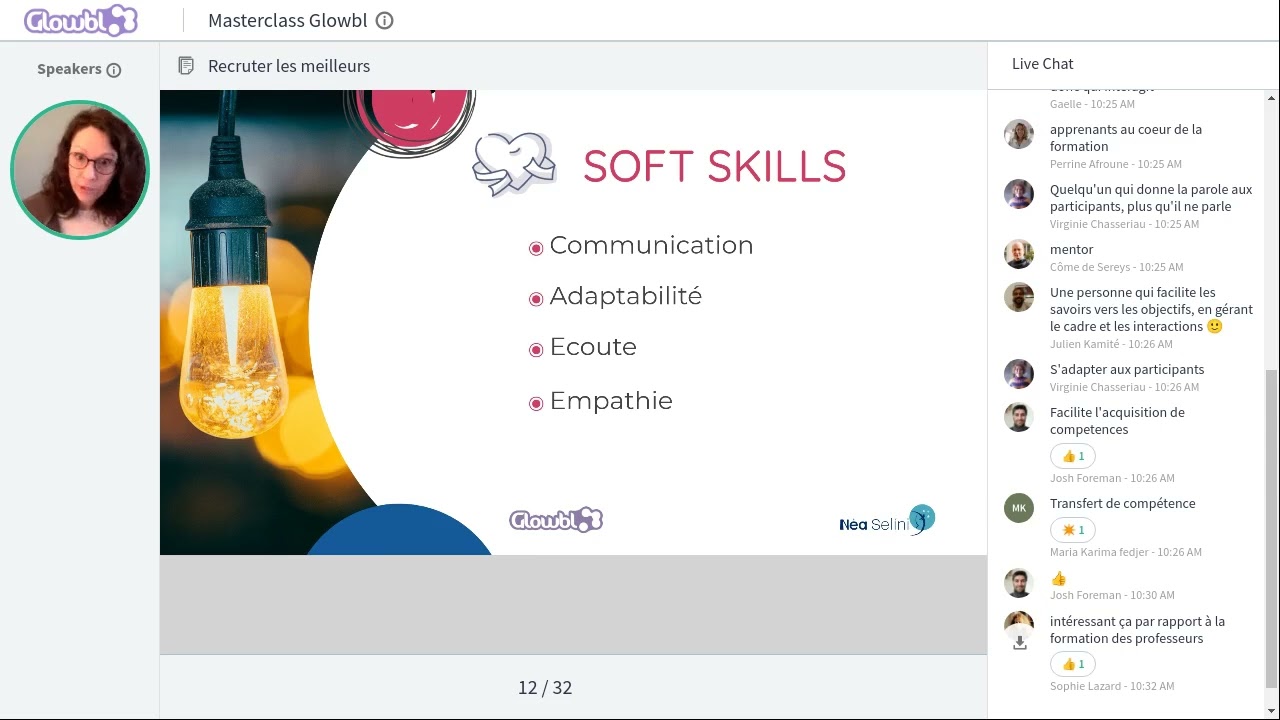Click the spark reaction on Transfert de compétence

click(1073, 530)
